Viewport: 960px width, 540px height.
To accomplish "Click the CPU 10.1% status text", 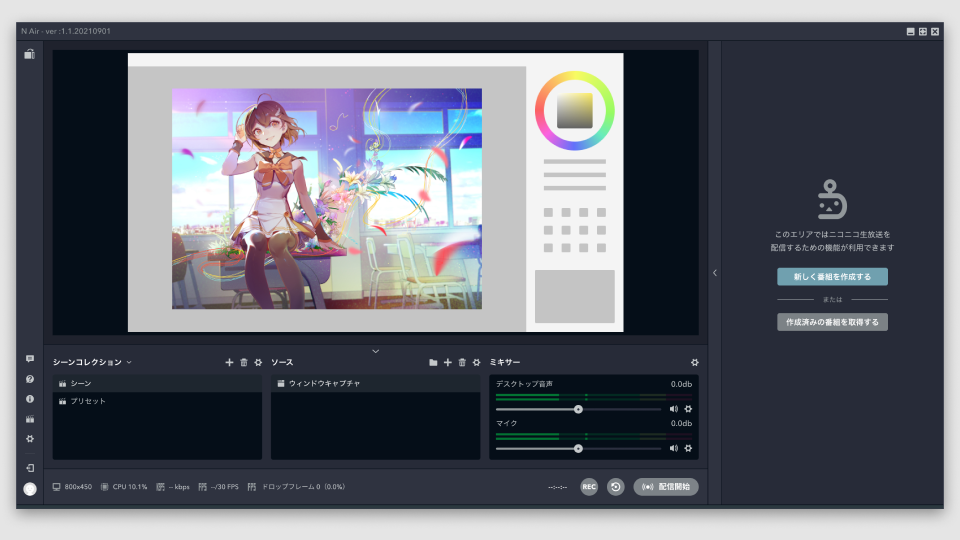I will 130,487.
